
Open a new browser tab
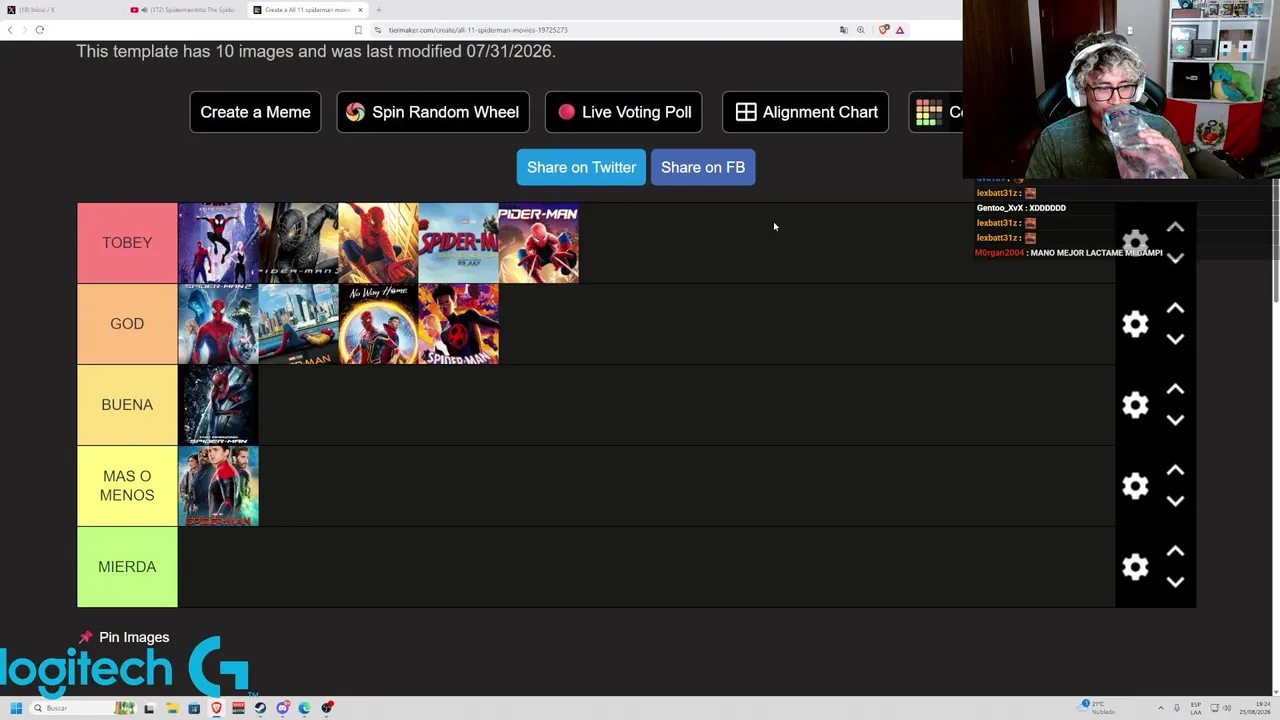pyautogui.click(x=379, y=10)
